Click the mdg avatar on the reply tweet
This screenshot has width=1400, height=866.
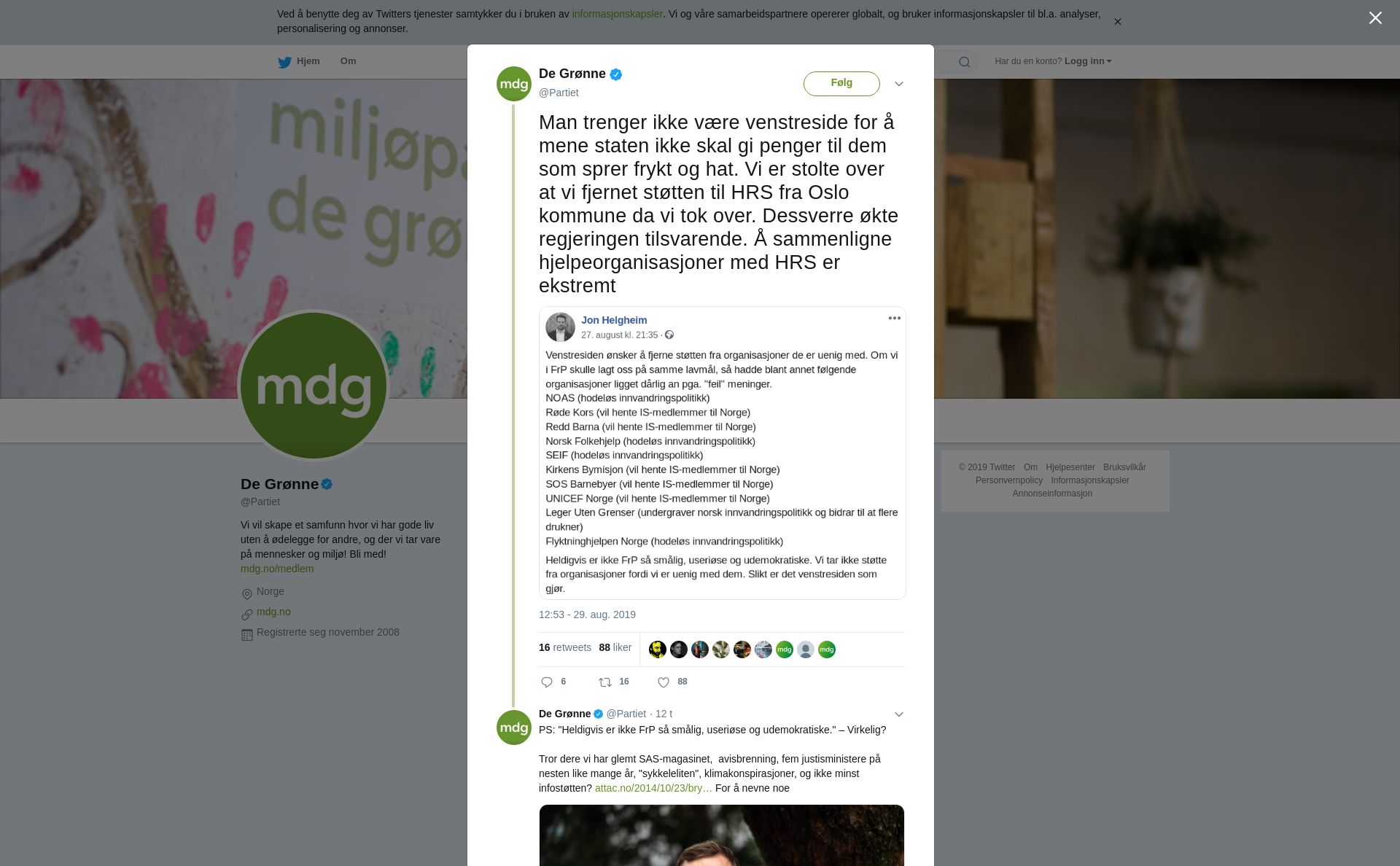coord(514,727)
